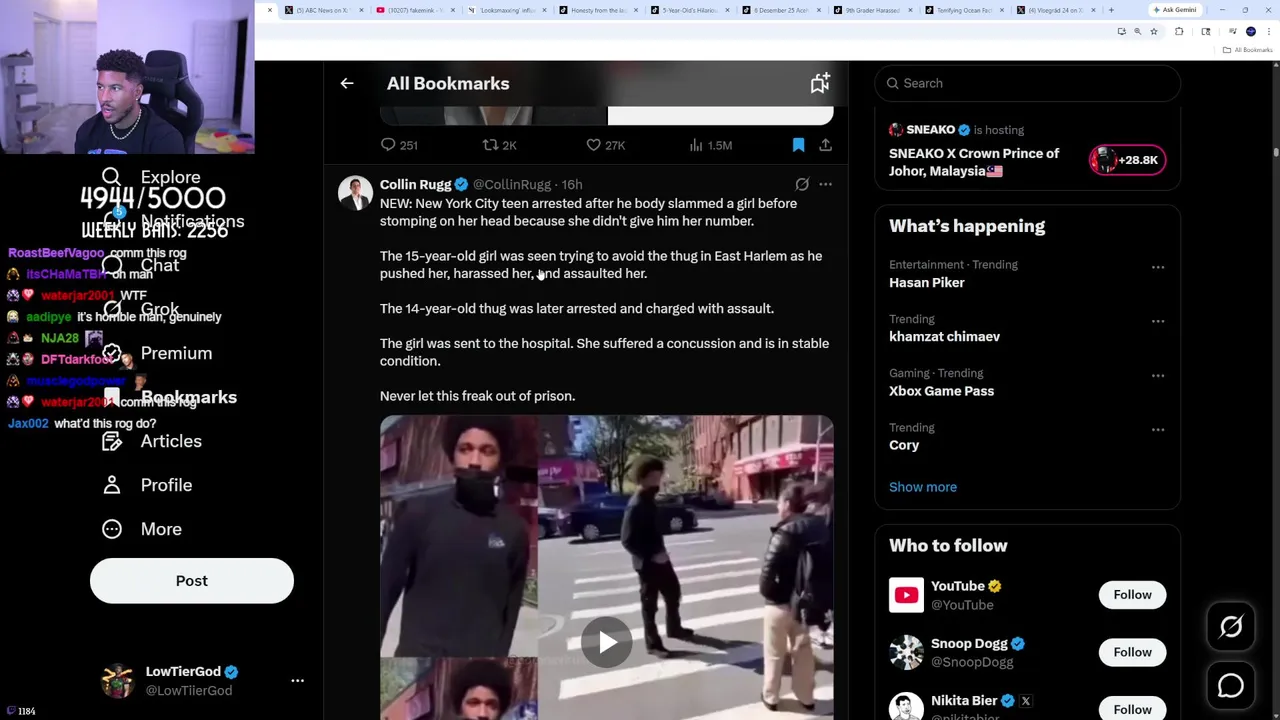1280x720 pixels.
Task: Open Collin Rugg's profile avatar
Action: click(355, 192)
